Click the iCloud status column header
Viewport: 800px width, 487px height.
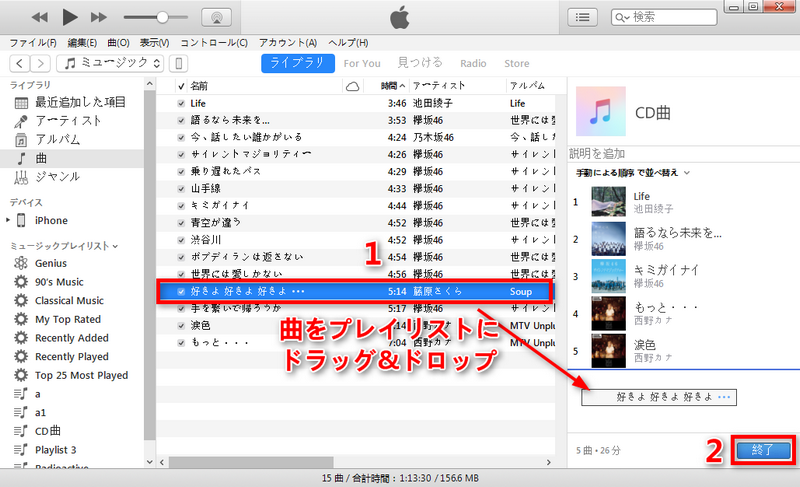point(352,86)
